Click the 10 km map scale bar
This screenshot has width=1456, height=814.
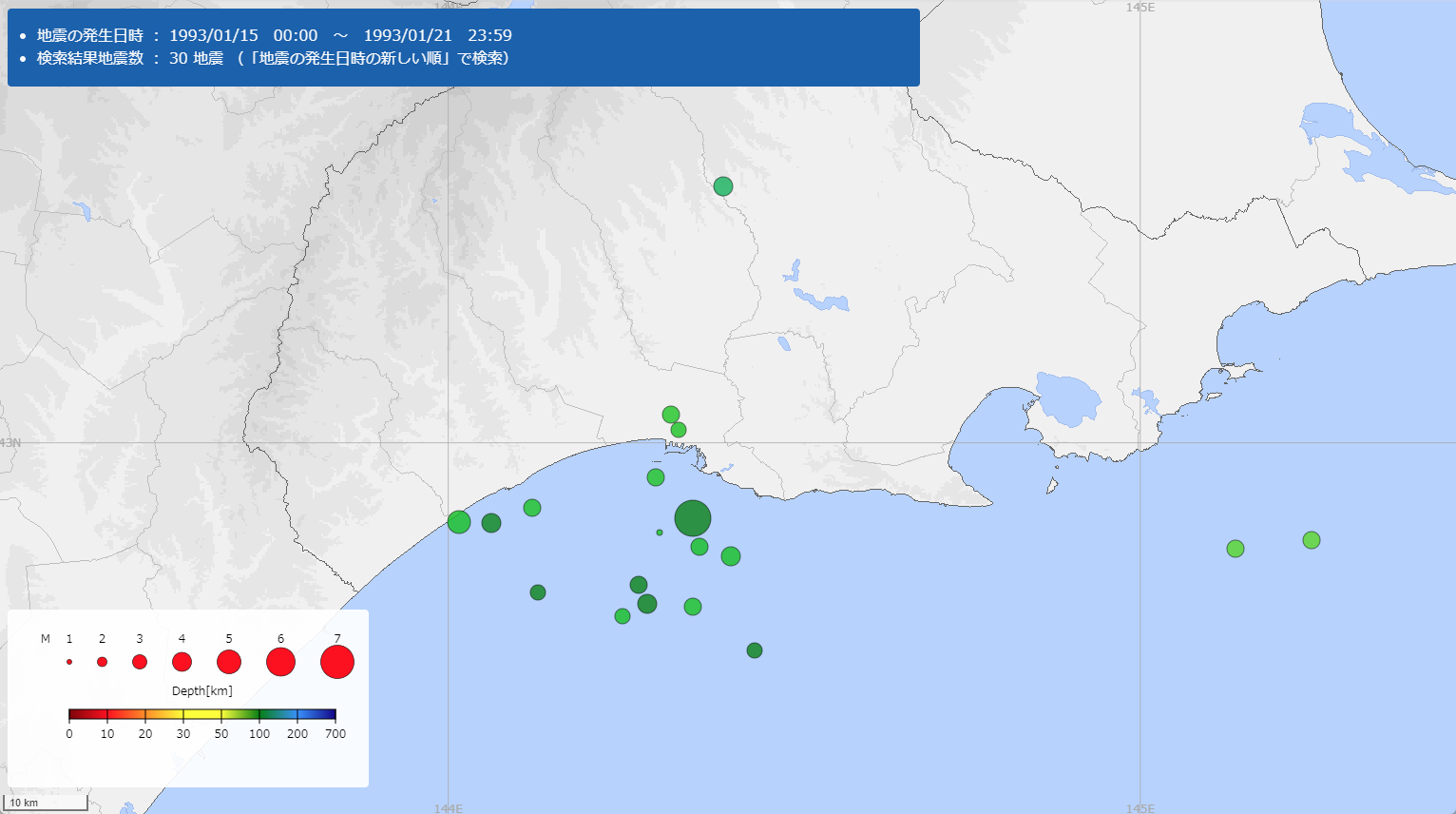[x=48, y=804]
